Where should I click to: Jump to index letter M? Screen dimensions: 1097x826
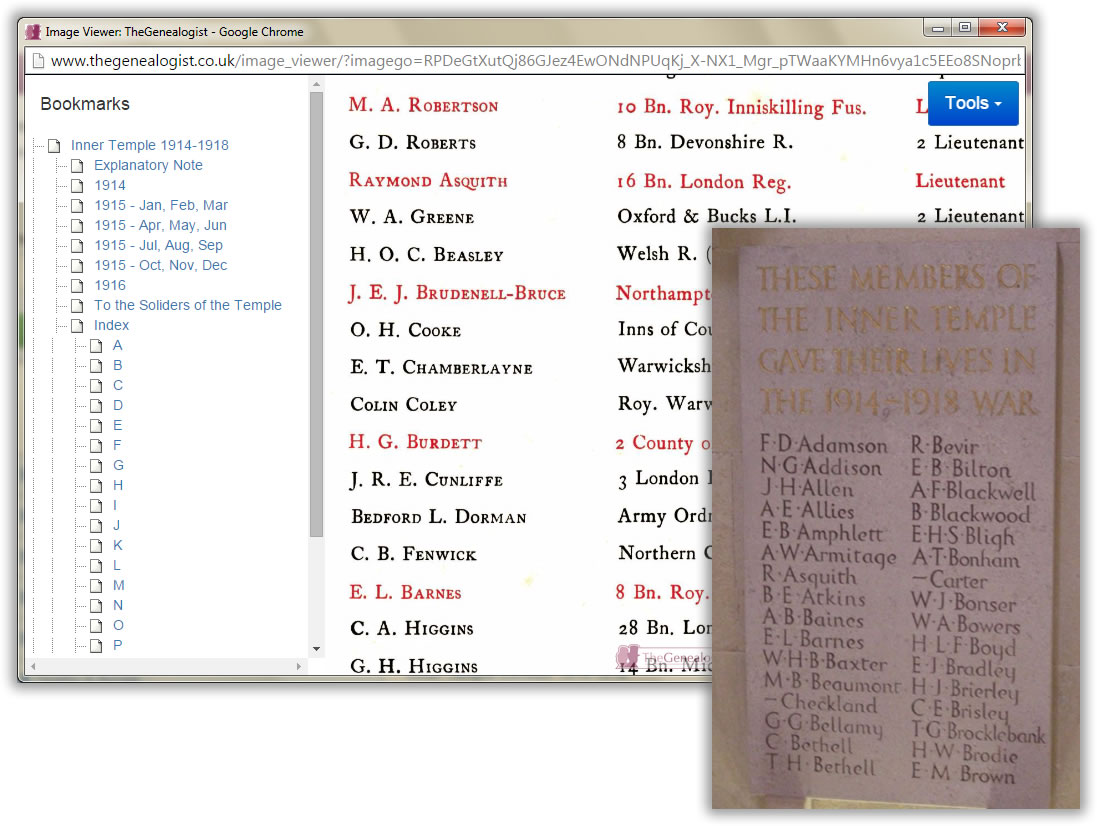click(x=118, y=585)
